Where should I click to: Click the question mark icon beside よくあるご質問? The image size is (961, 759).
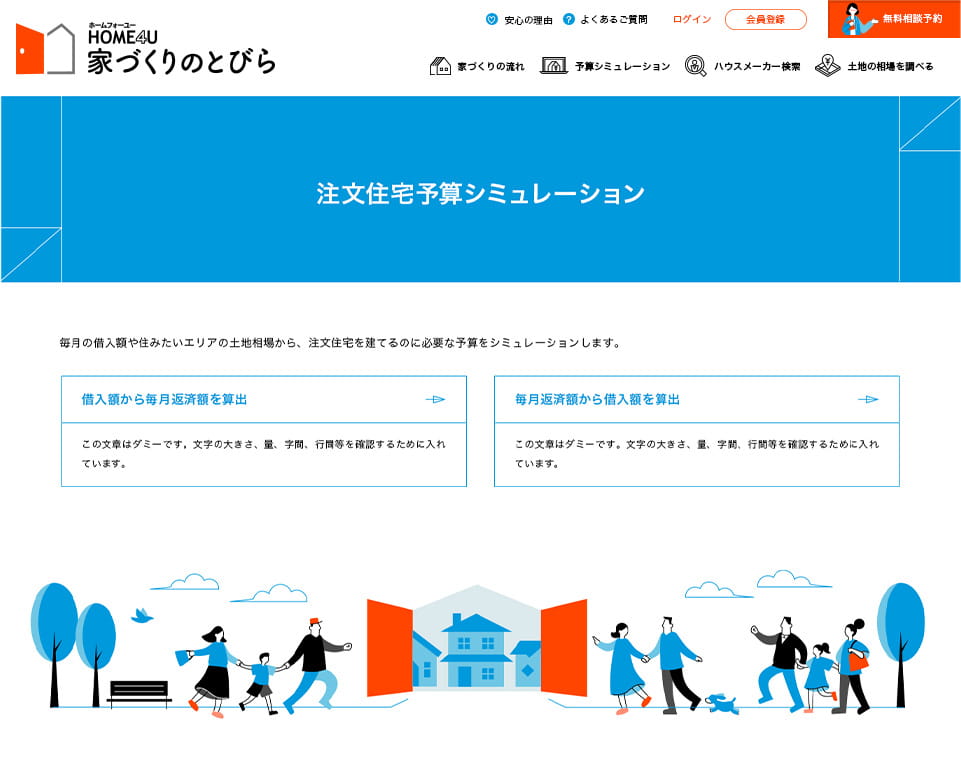tap(569, 20)
